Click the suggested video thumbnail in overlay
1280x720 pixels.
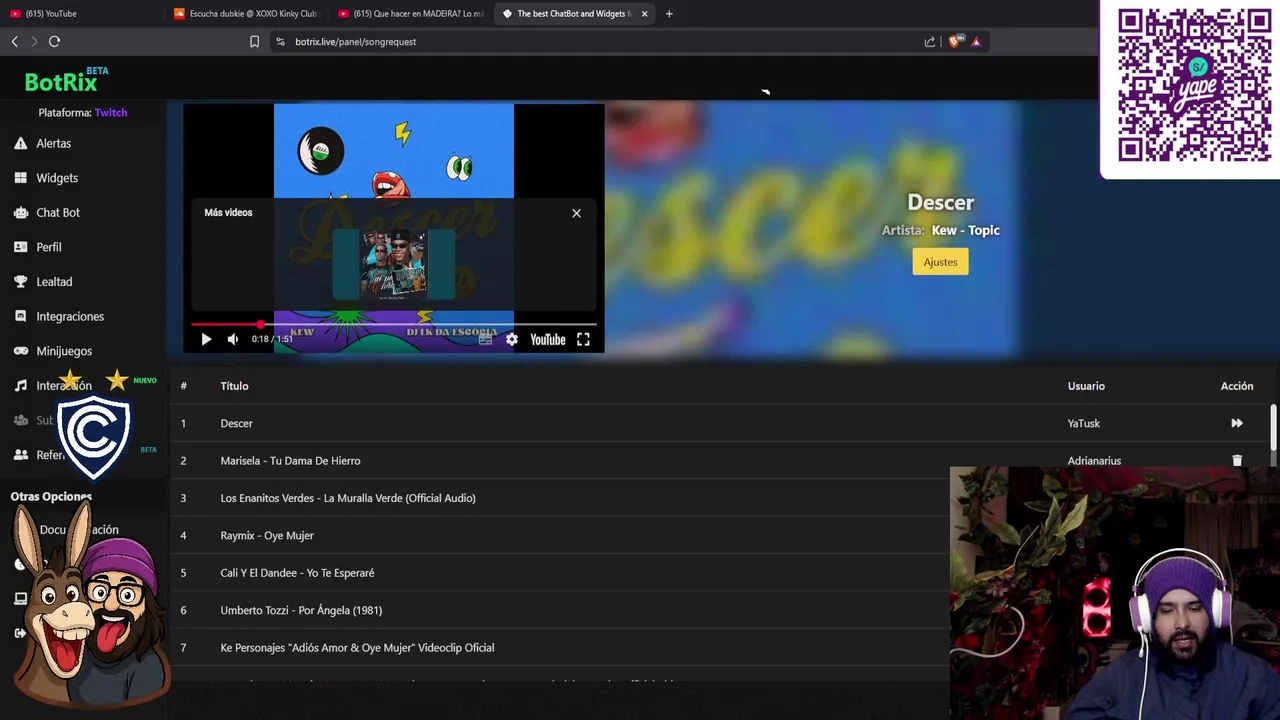coord(393,264)
